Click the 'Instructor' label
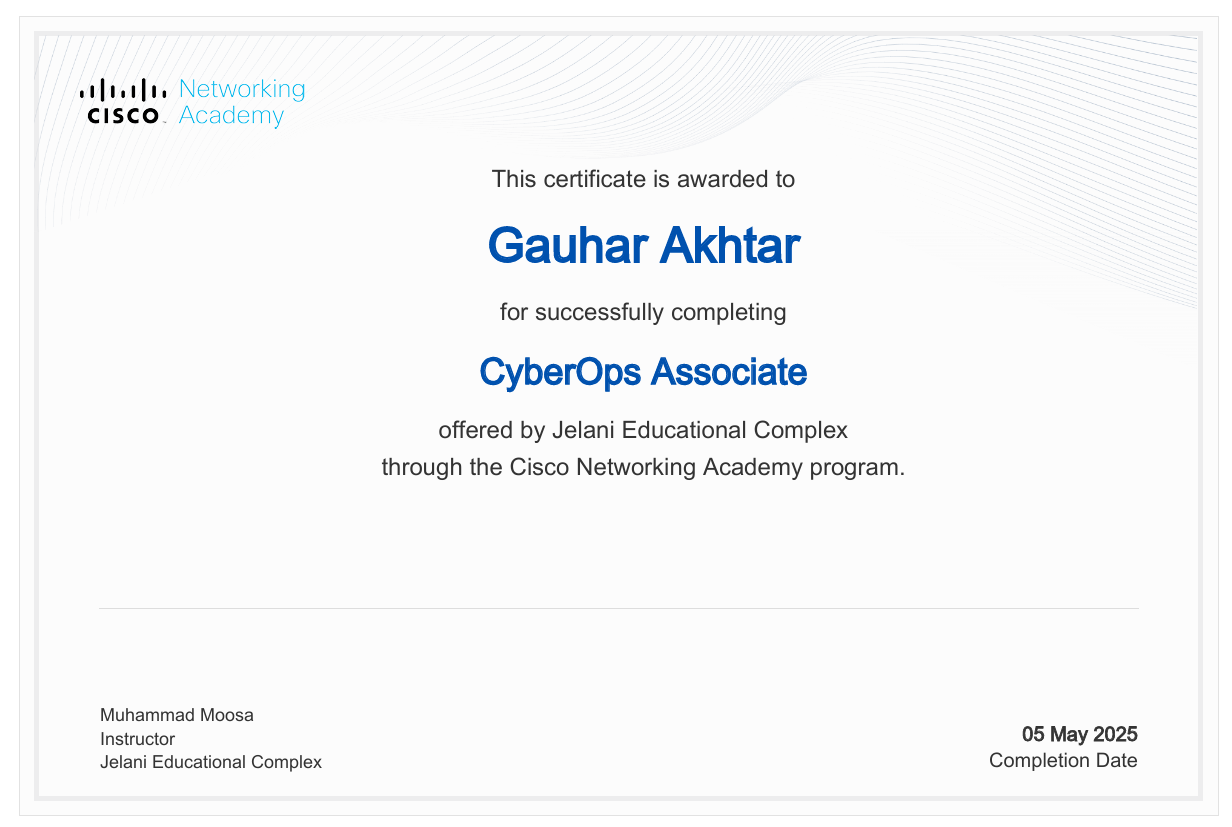This screenshot has width=1232, height=827. tap(137, 739)
